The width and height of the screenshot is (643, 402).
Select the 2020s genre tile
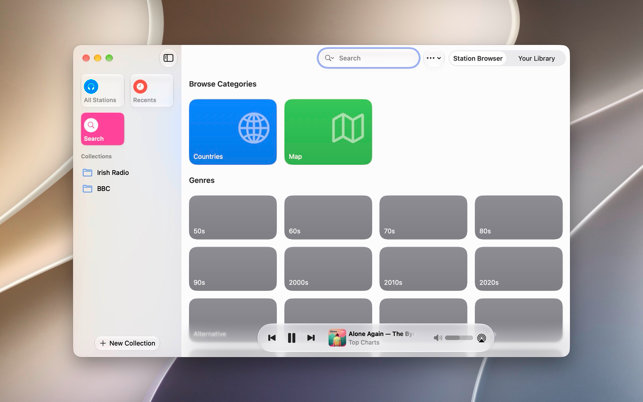point(519,269)
